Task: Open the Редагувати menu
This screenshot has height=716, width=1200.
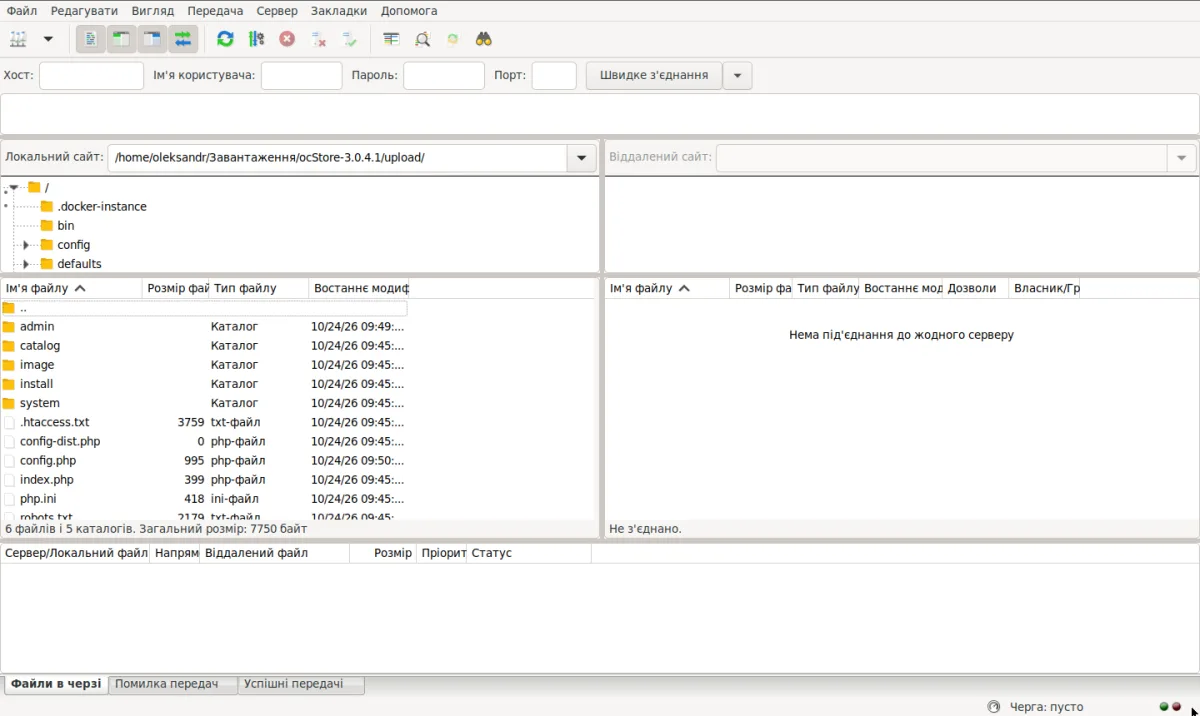Action: point(84,10)
